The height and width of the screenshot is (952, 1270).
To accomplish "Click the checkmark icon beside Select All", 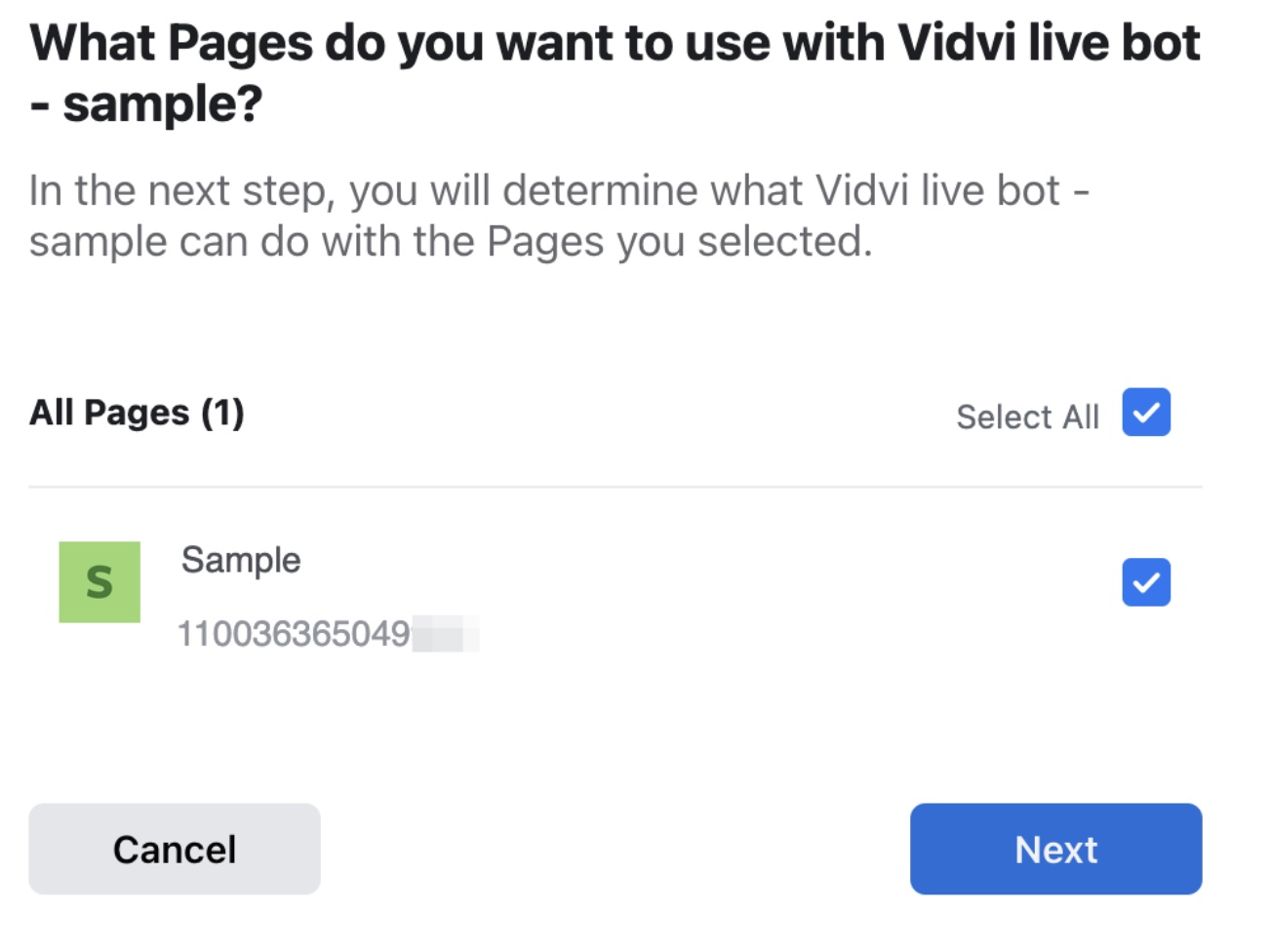I will coord(1146,412).
